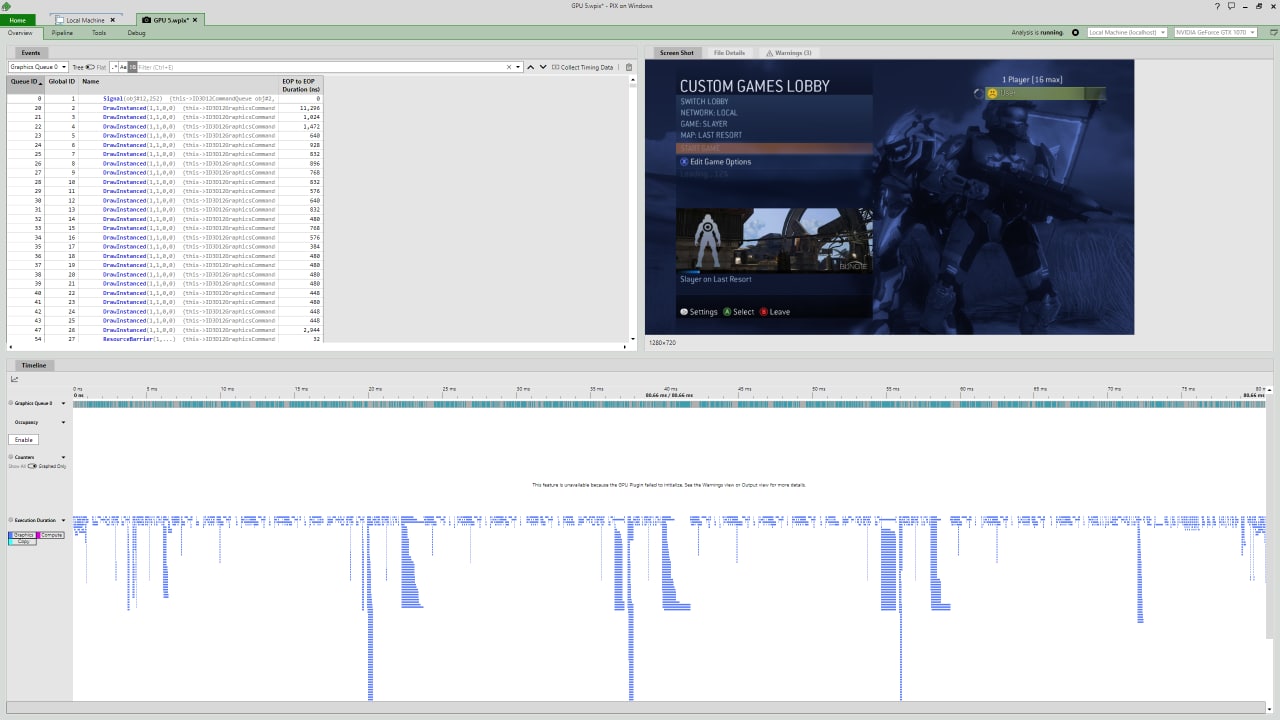Click the Enable occupancy button
1280x720 pixels.
(x=24, y=440)
